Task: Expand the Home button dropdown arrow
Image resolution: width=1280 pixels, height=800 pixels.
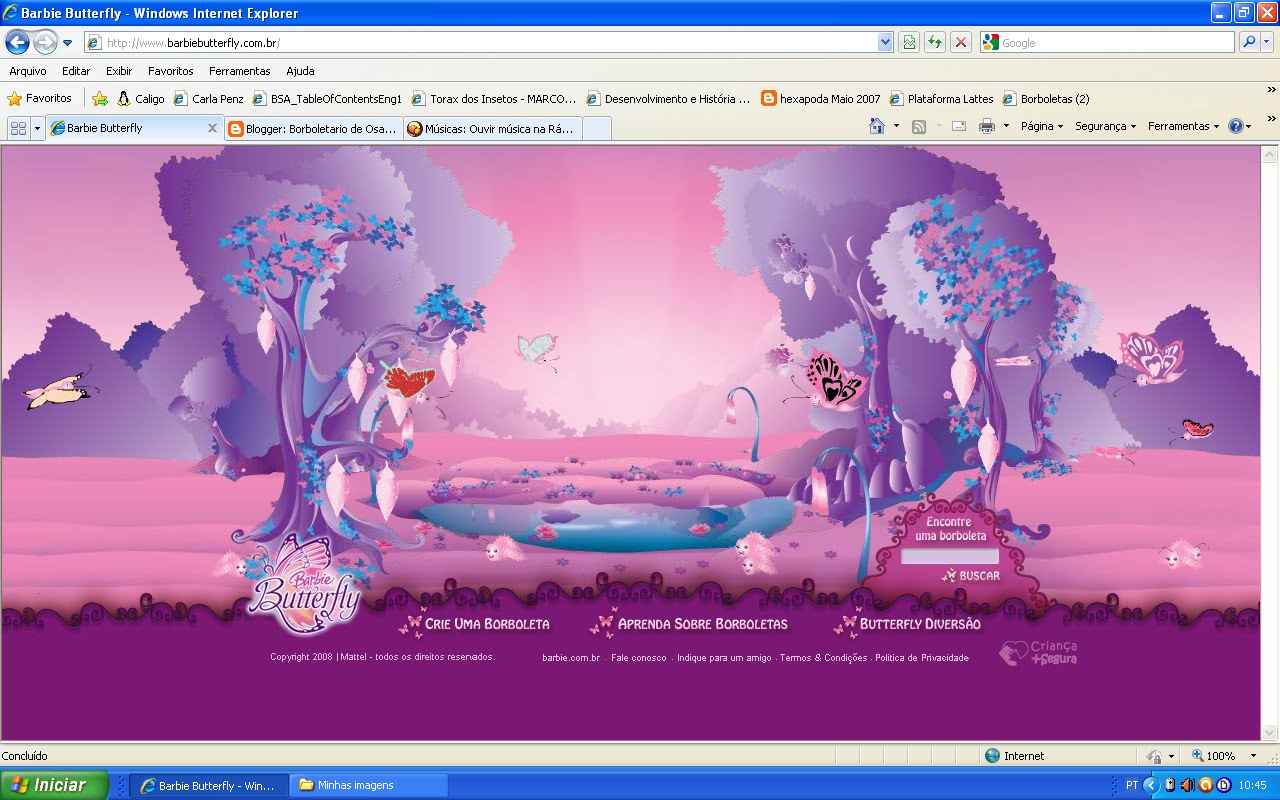Action: click(x=896, y=126)
